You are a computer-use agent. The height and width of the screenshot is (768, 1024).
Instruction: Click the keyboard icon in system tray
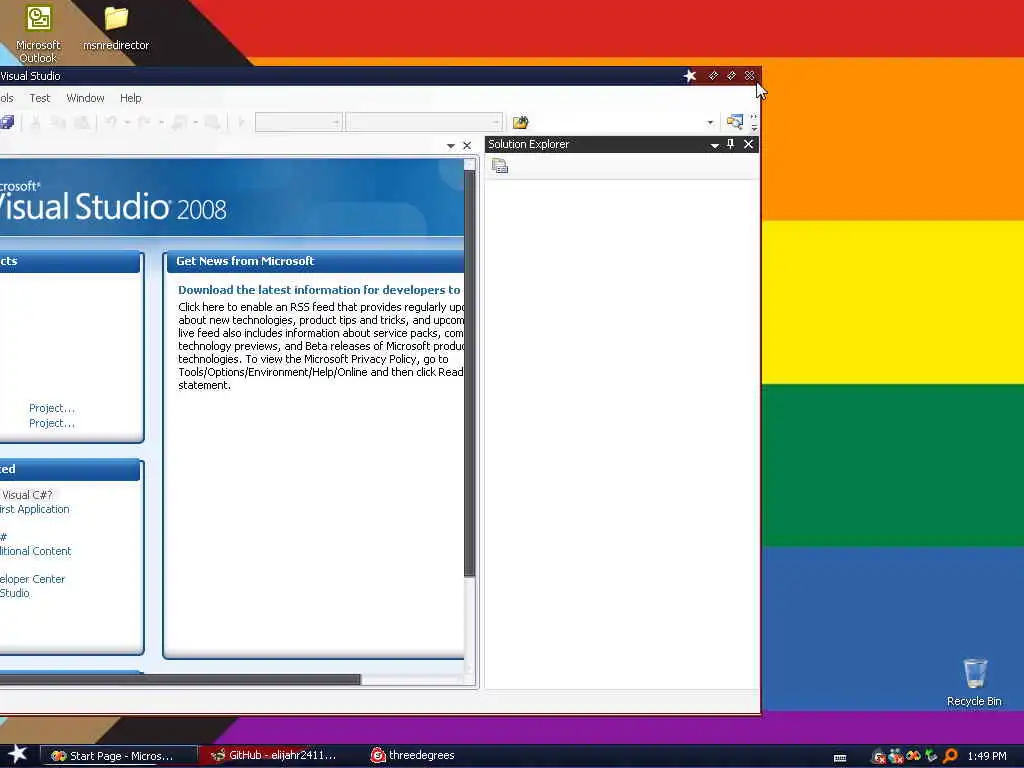pos(840,758)
